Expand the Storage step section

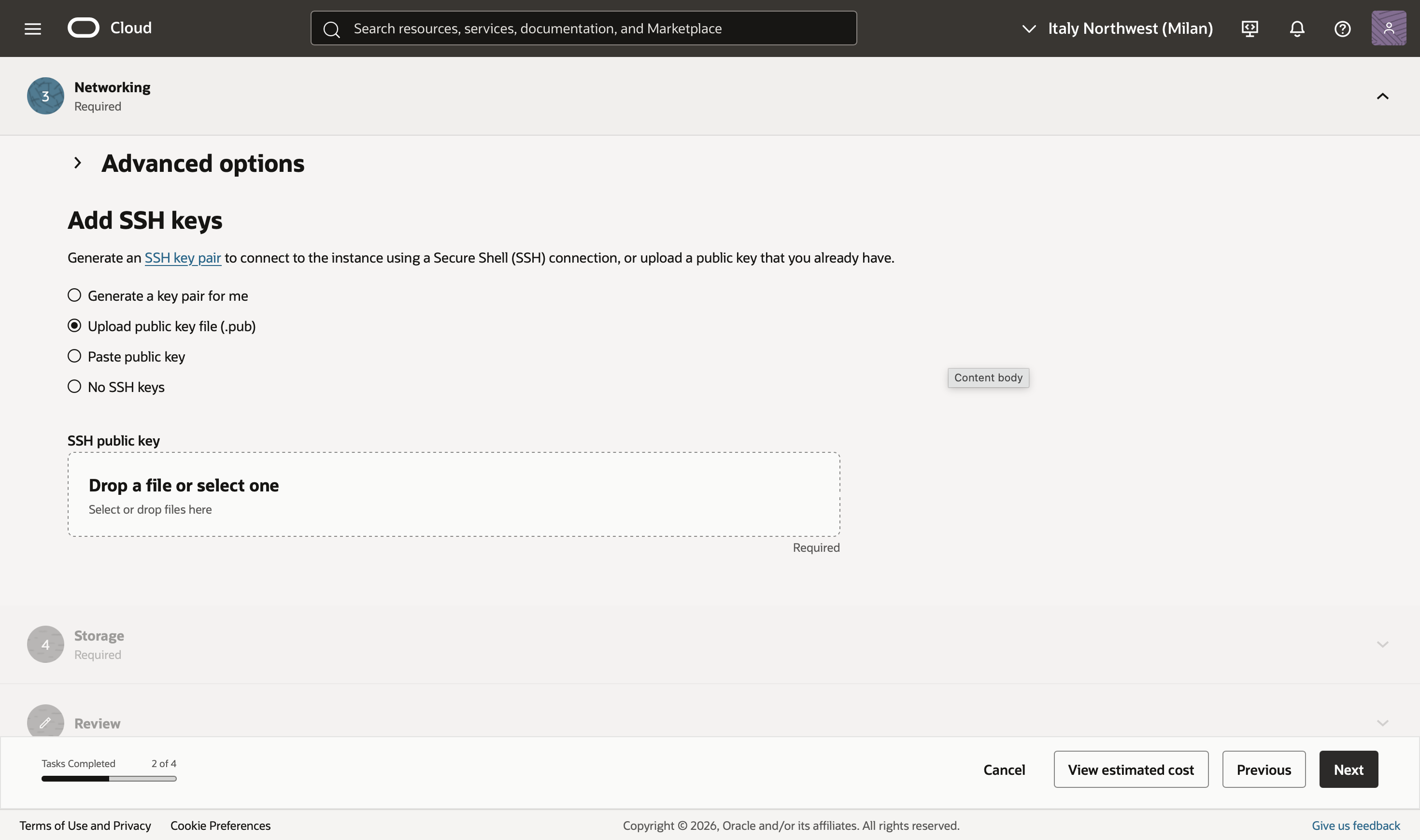click(x=1382, y=644)
